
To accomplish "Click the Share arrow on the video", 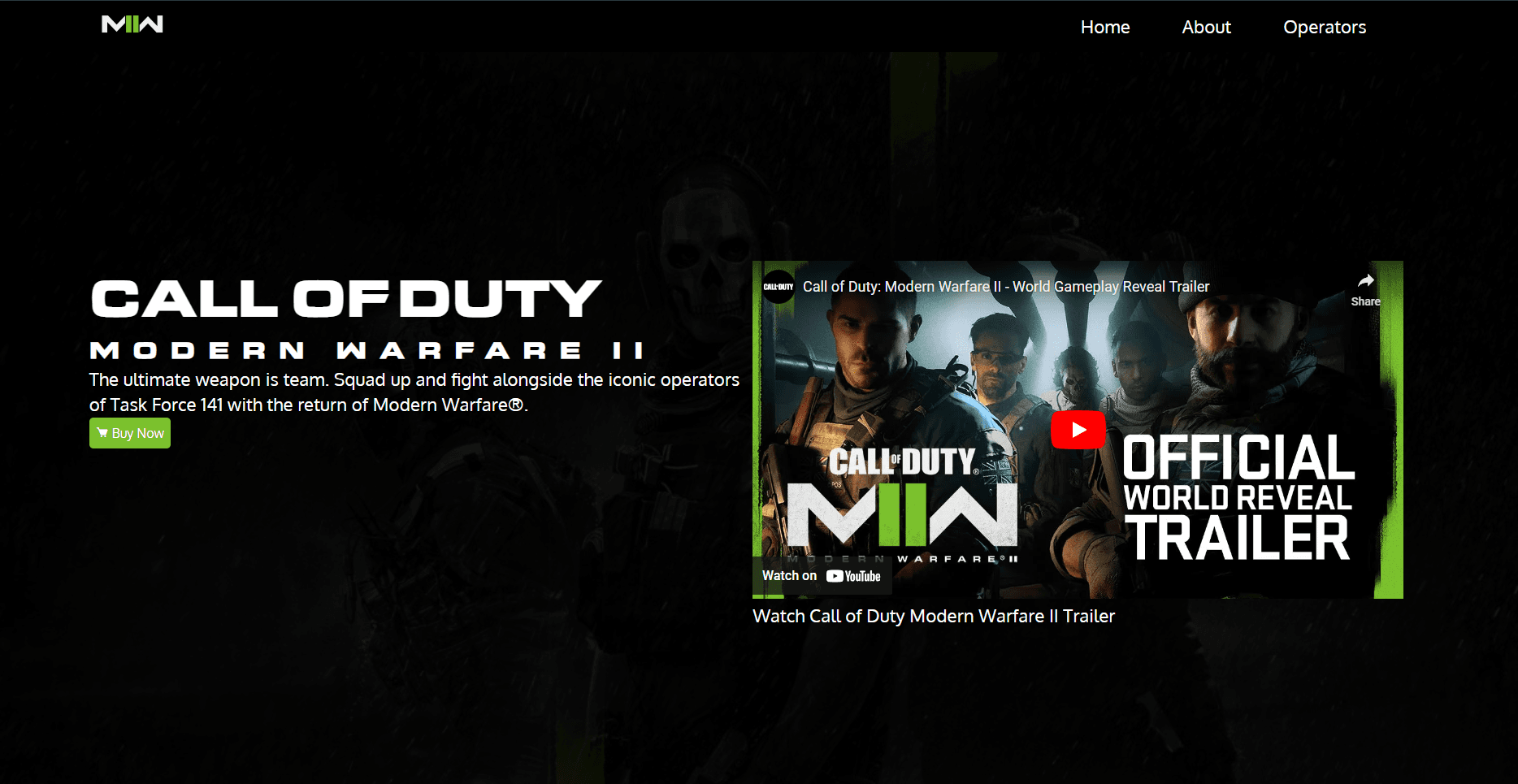I will tap(1365, 289).
